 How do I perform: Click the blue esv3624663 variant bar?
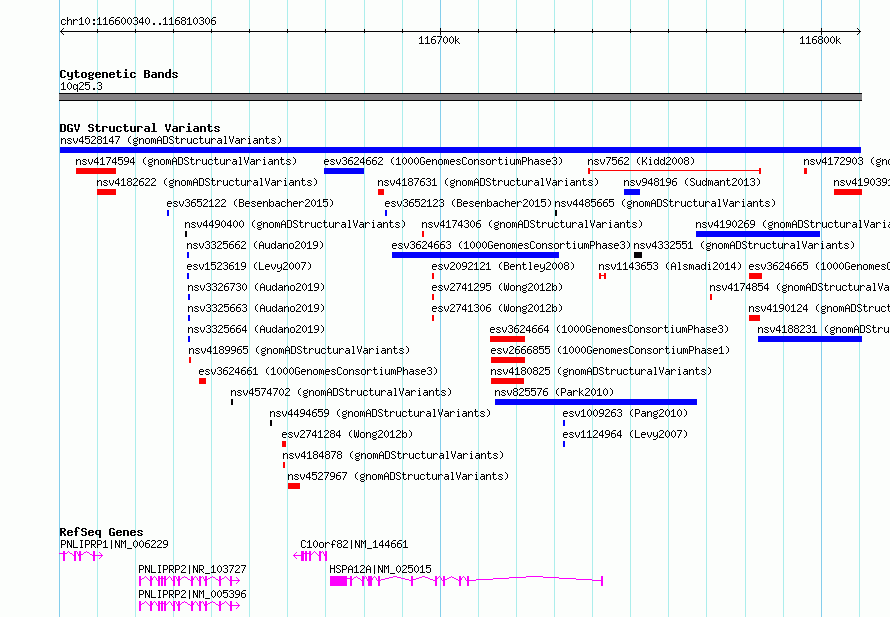475,255
